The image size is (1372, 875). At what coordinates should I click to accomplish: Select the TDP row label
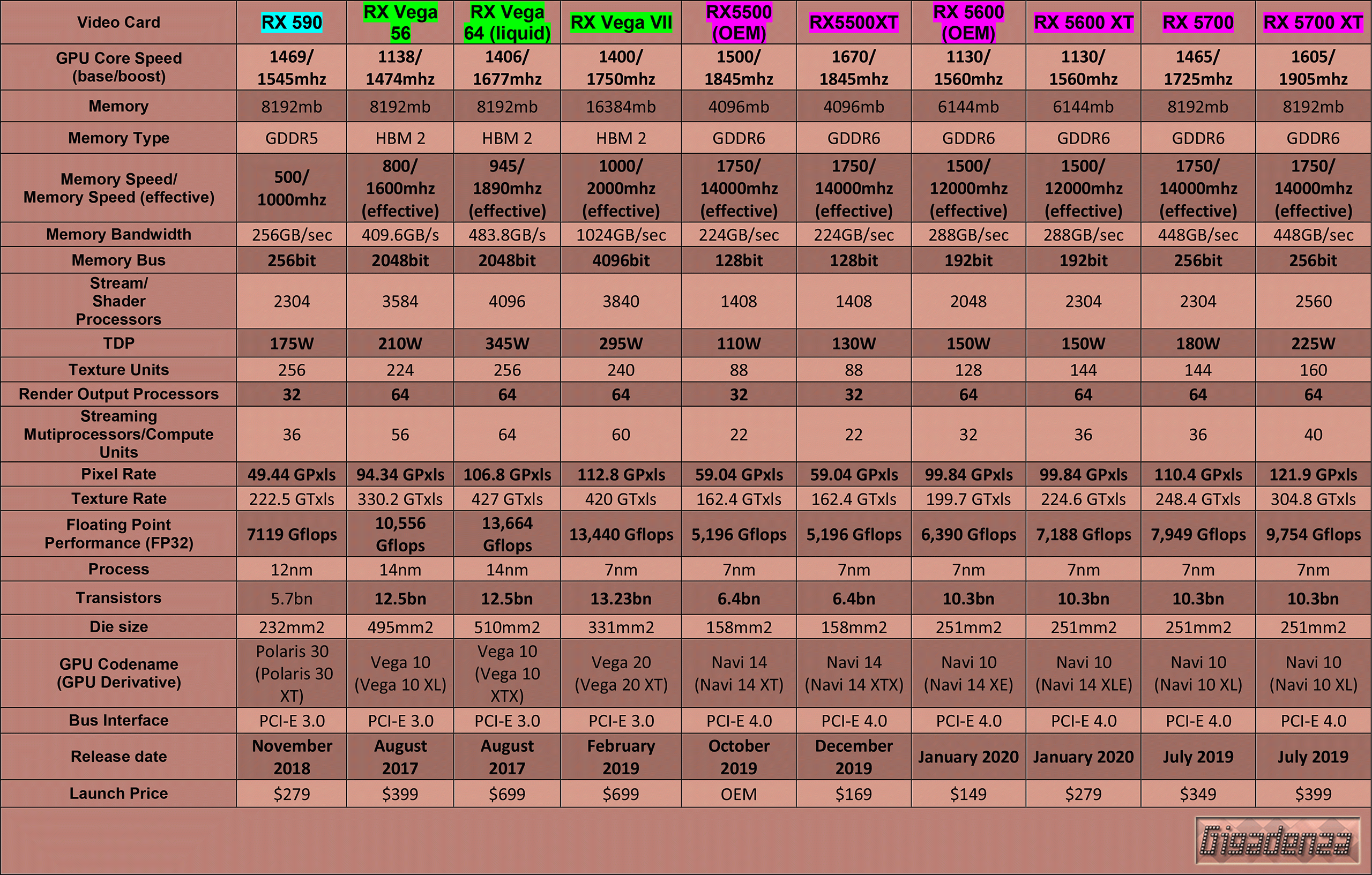click(118, 343)
